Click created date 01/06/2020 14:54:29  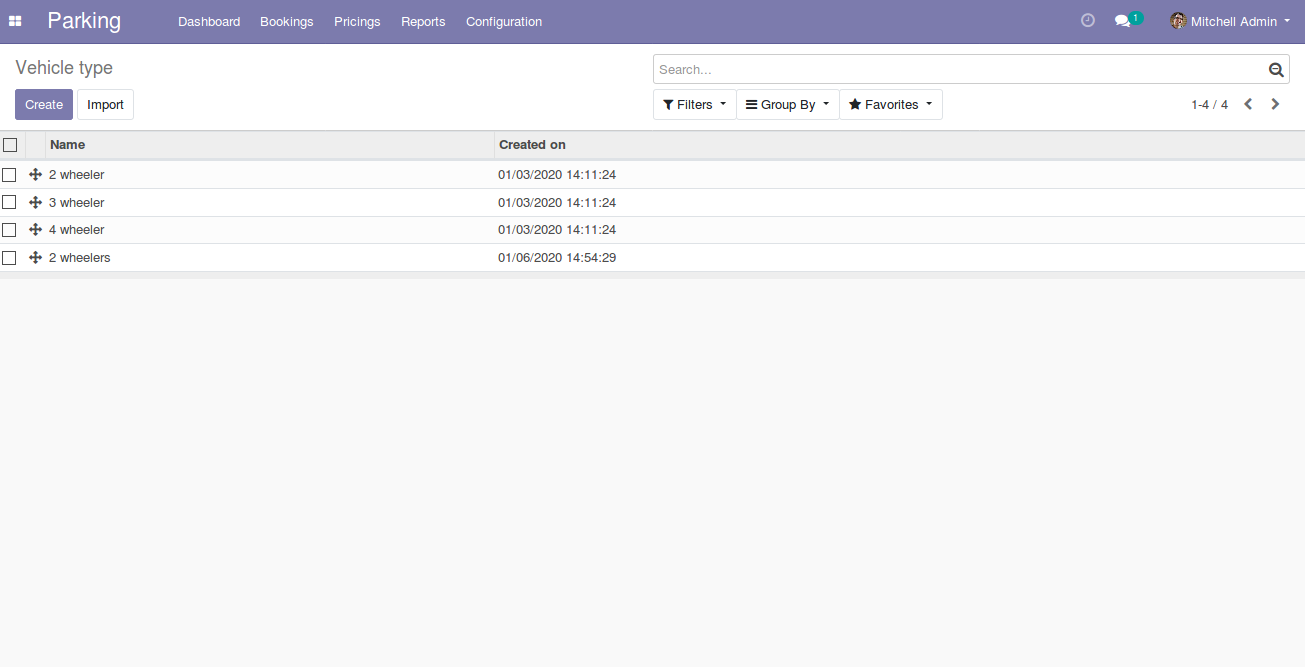557,258
